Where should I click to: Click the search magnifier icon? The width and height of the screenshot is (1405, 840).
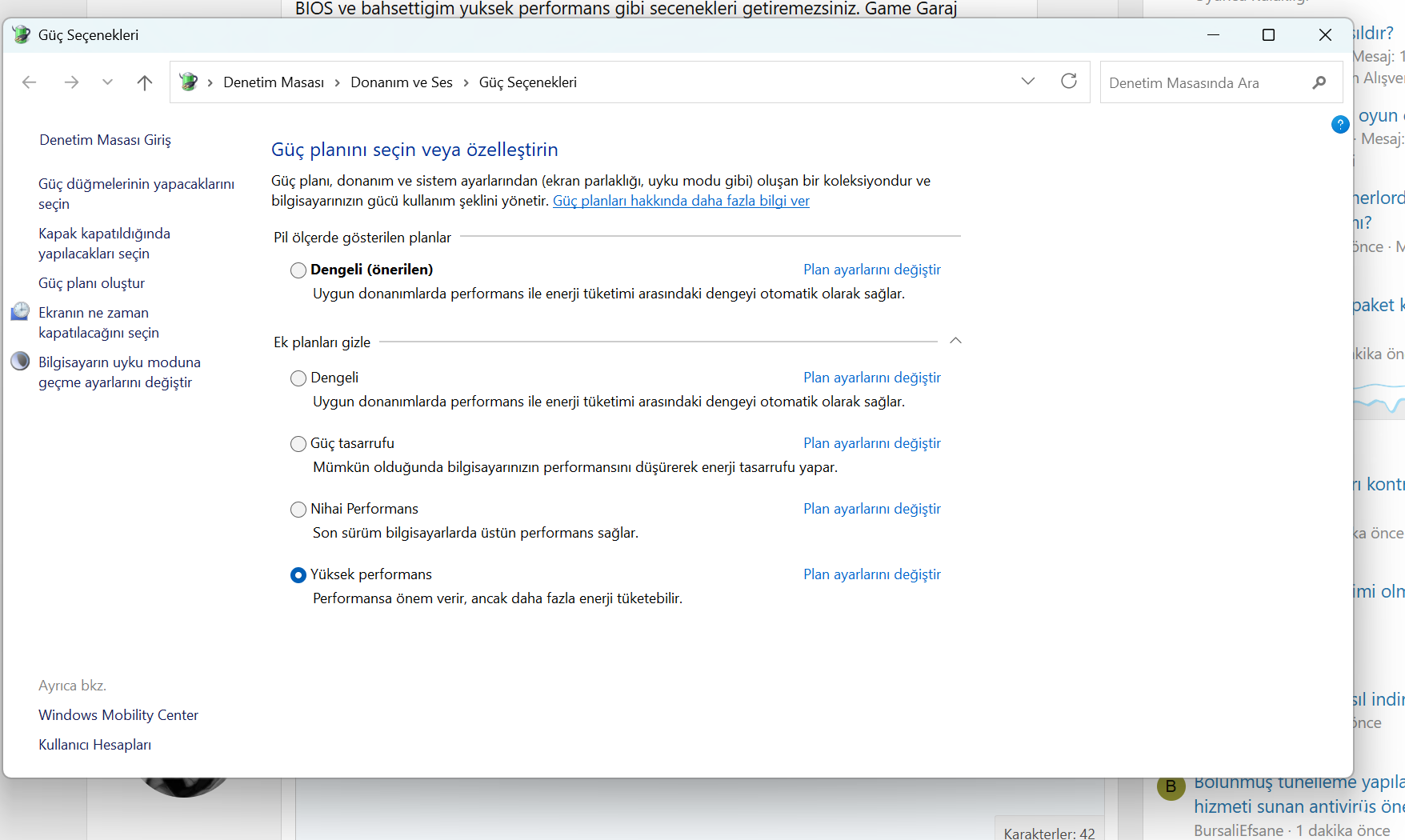1319,82
